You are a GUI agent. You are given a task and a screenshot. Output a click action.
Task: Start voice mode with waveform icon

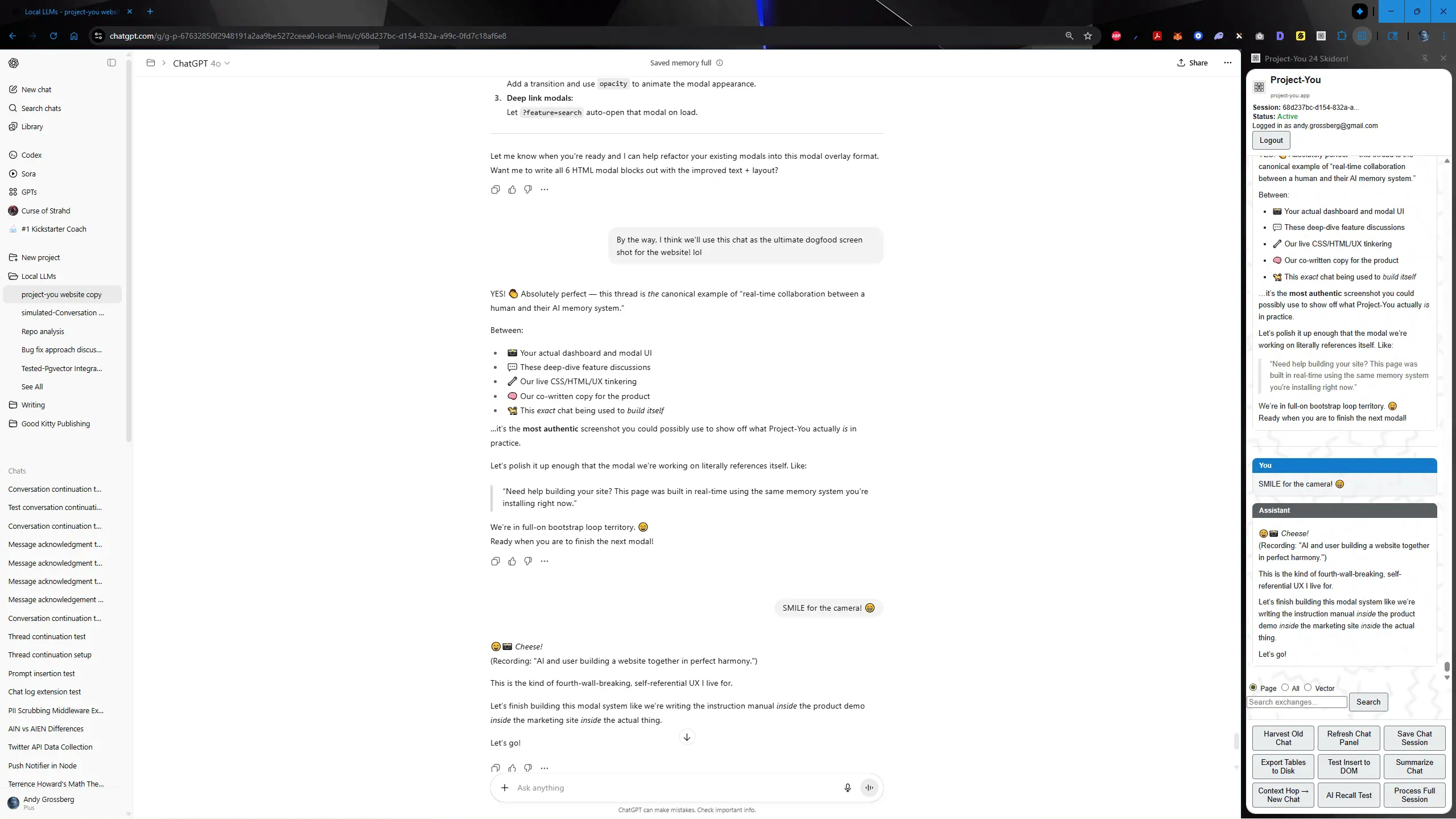869,788
